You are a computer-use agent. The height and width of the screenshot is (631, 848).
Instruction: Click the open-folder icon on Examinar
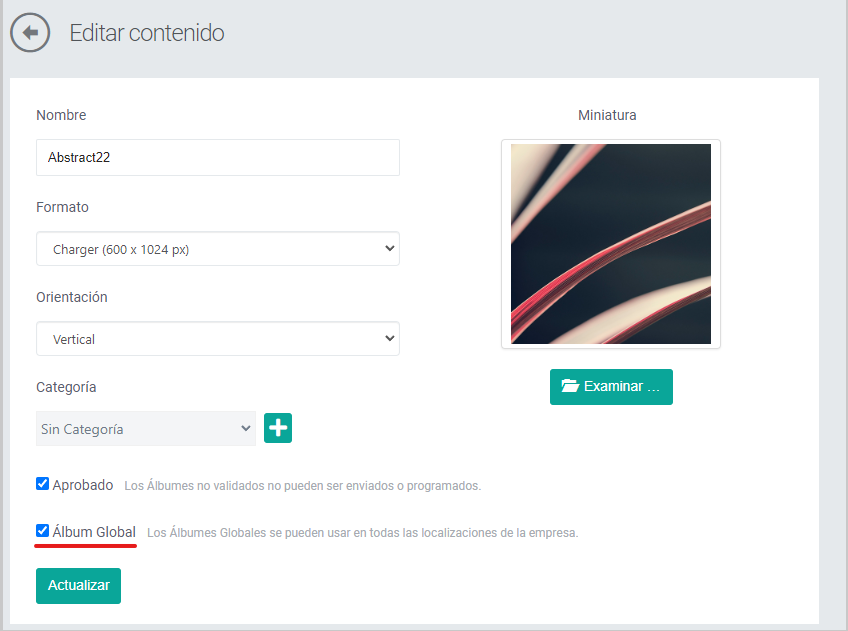[570, 386]
